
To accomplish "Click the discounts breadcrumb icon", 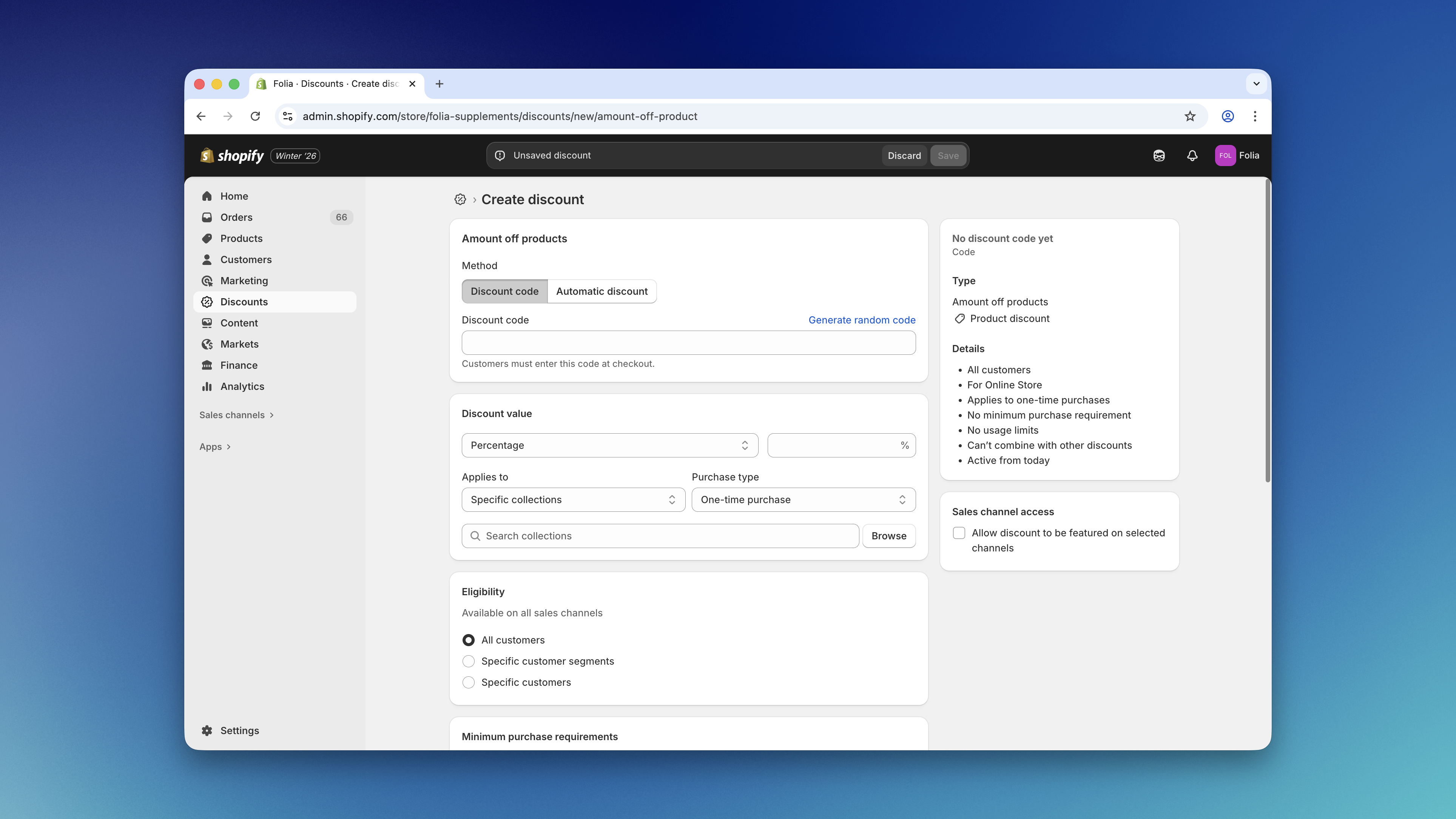I will coord(460,199).
